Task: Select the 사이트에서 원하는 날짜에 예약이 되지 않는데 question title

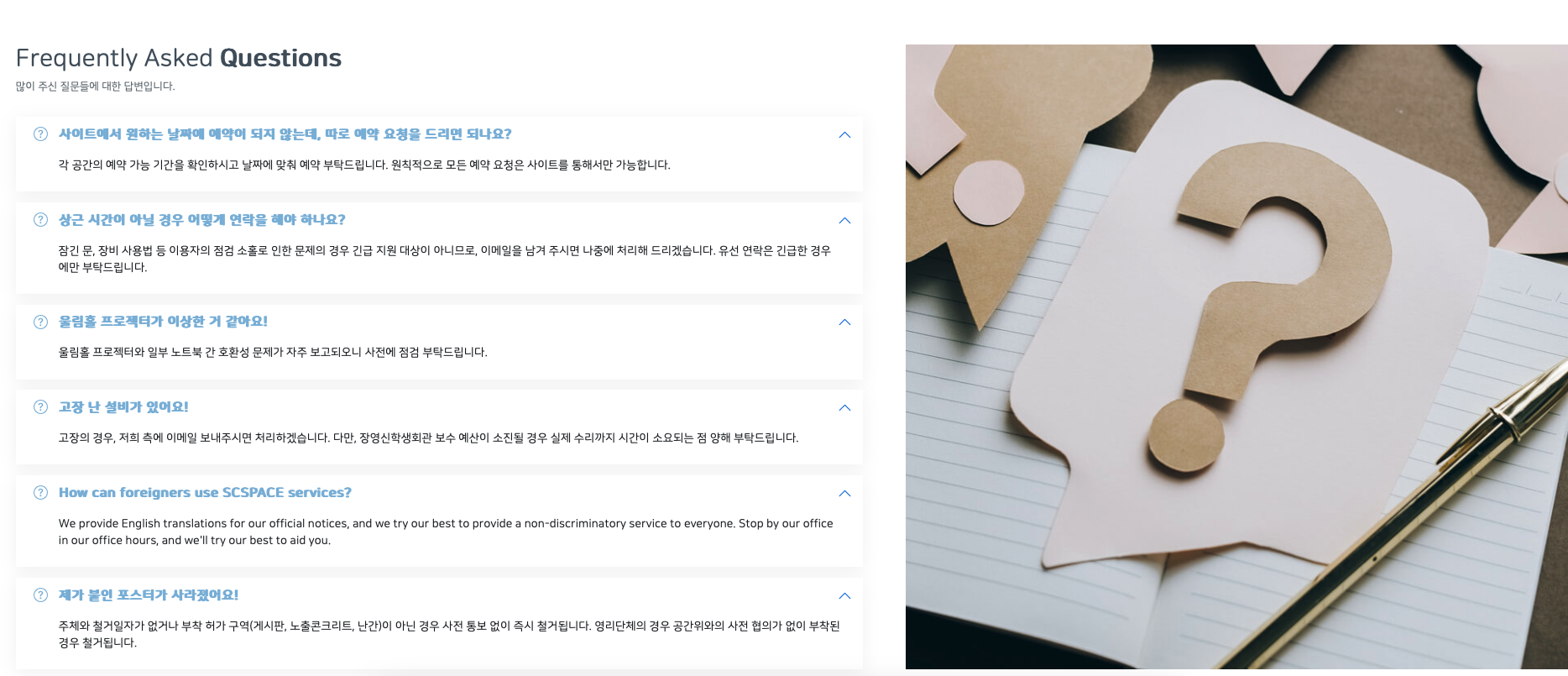Action: [x=285, y=134]
